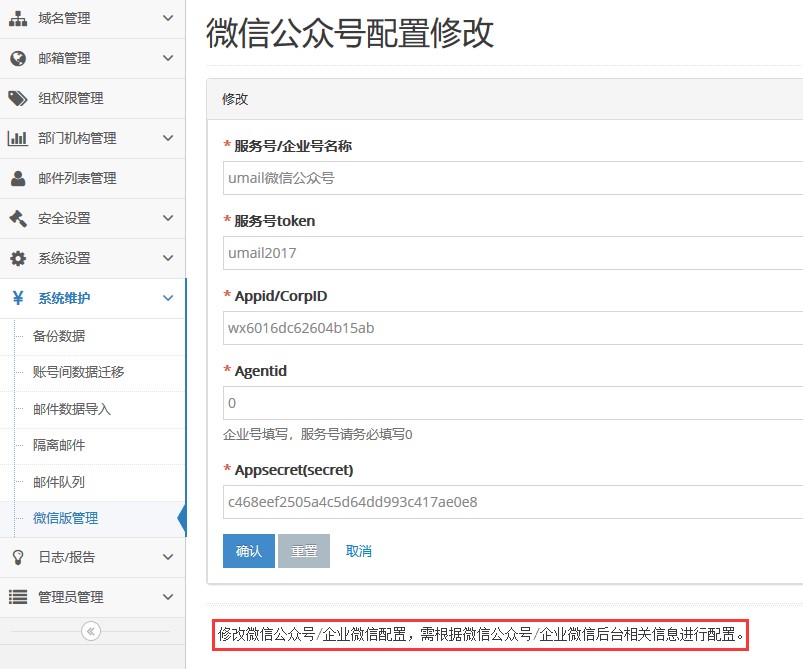Open the 备份数据 submenu item

click(x=59, y=336)
